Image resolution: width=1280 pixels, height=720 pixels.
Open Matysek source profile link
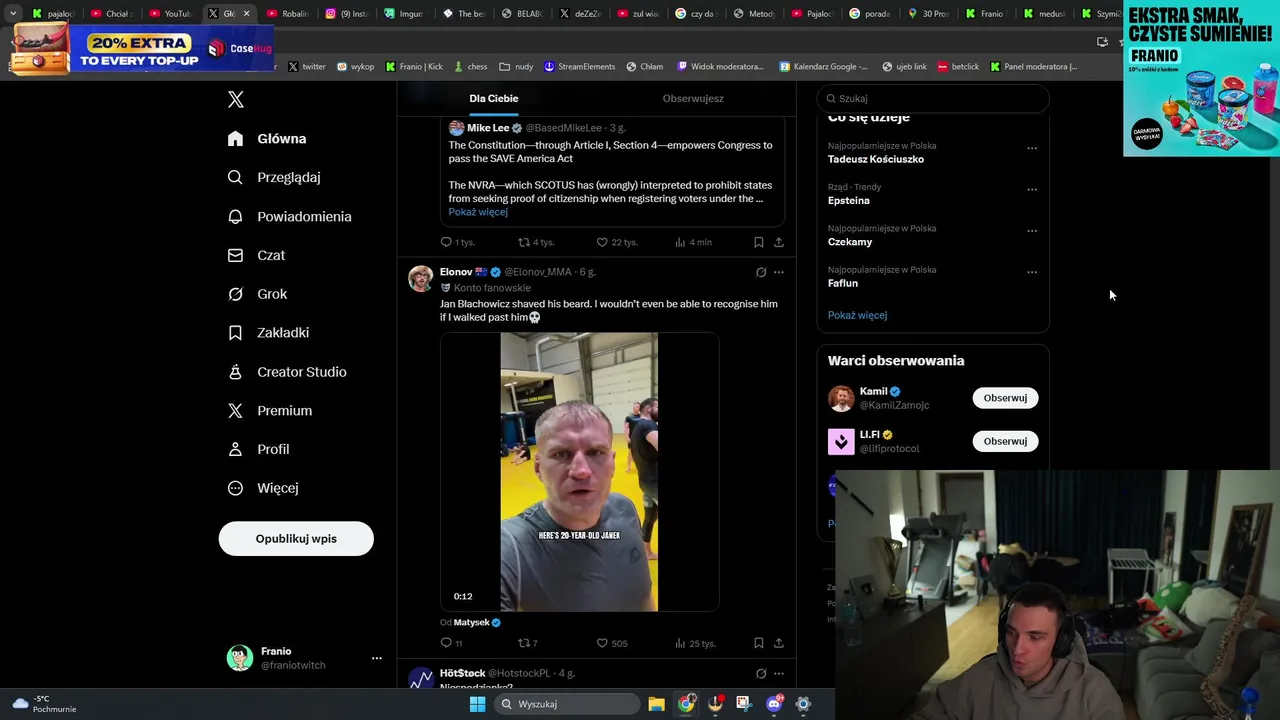point(472,622)
